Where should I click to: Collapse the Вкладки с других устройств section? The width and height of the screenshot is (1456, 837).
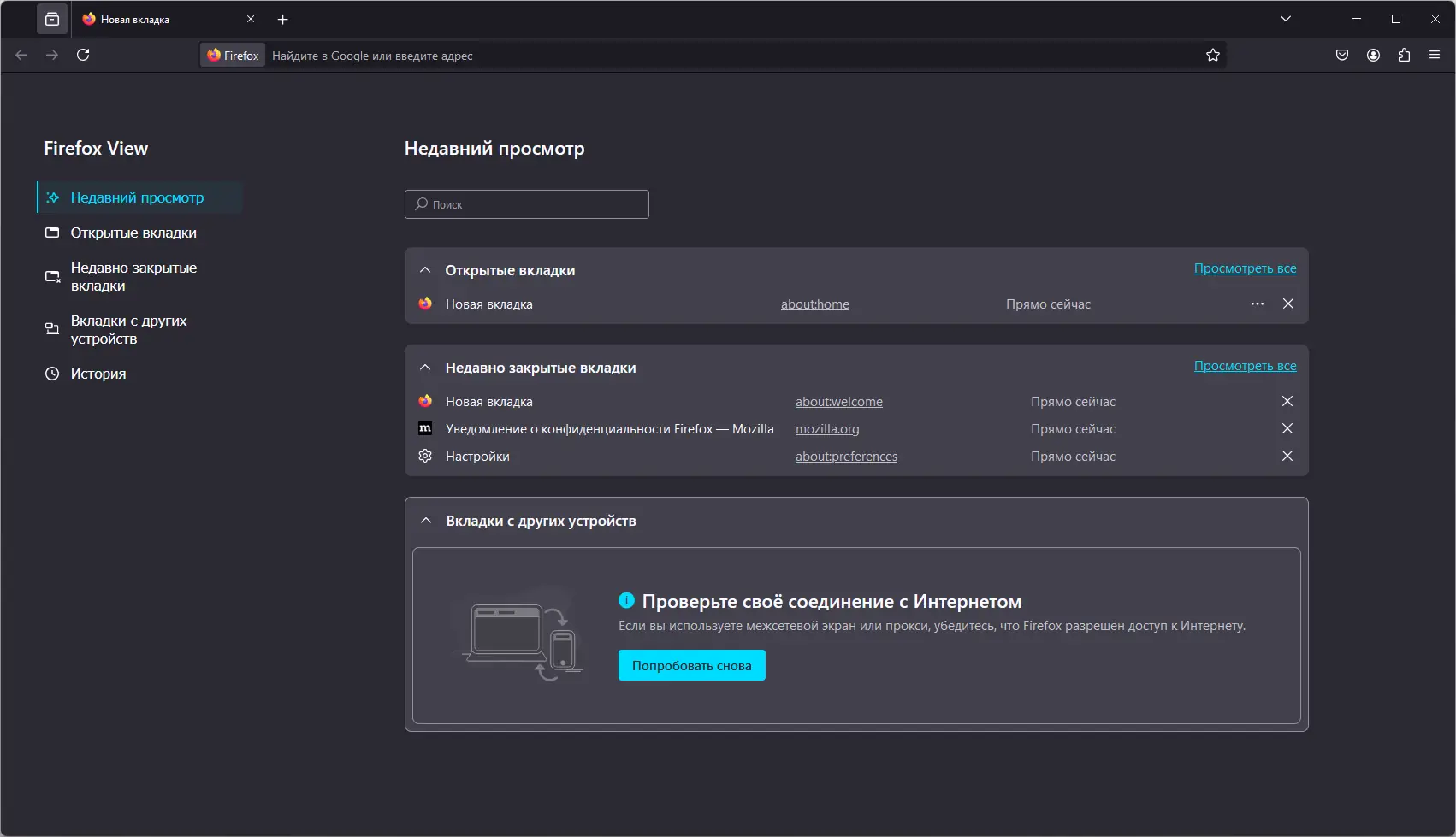coord(426,521)
